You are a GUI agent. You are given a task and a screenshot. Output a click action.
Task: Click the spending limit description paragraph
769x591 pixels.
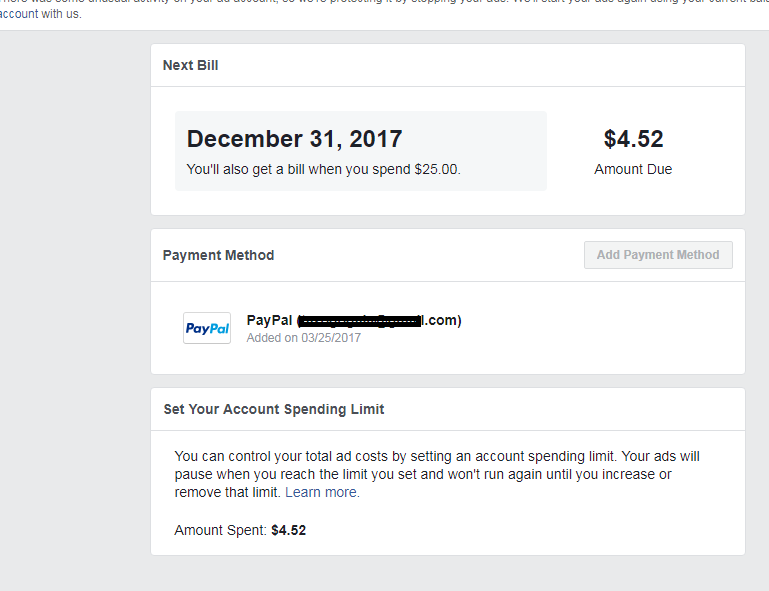pyautogui.click(x=437, y=474)
